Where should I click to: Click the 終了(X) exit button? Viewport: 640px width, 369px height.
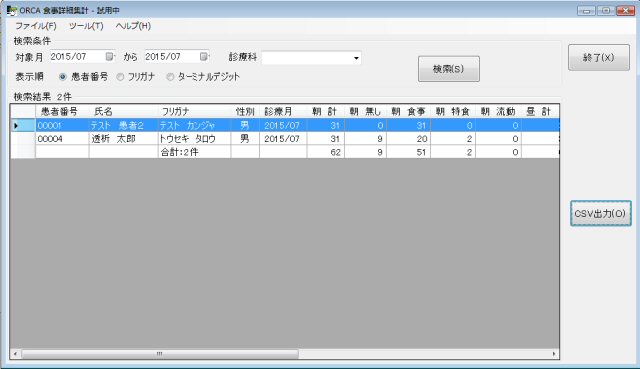[x=599, y=58]
